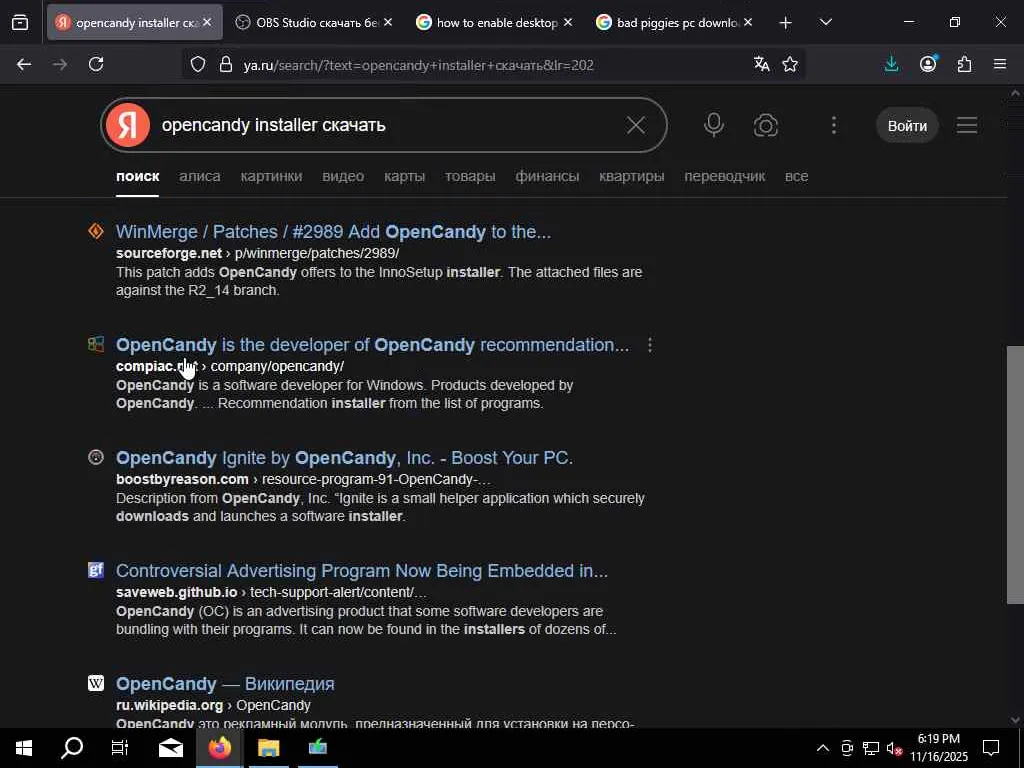Close the OBS Studio tab
This screenshot has height=768, width=1024.
coord(388,22)
